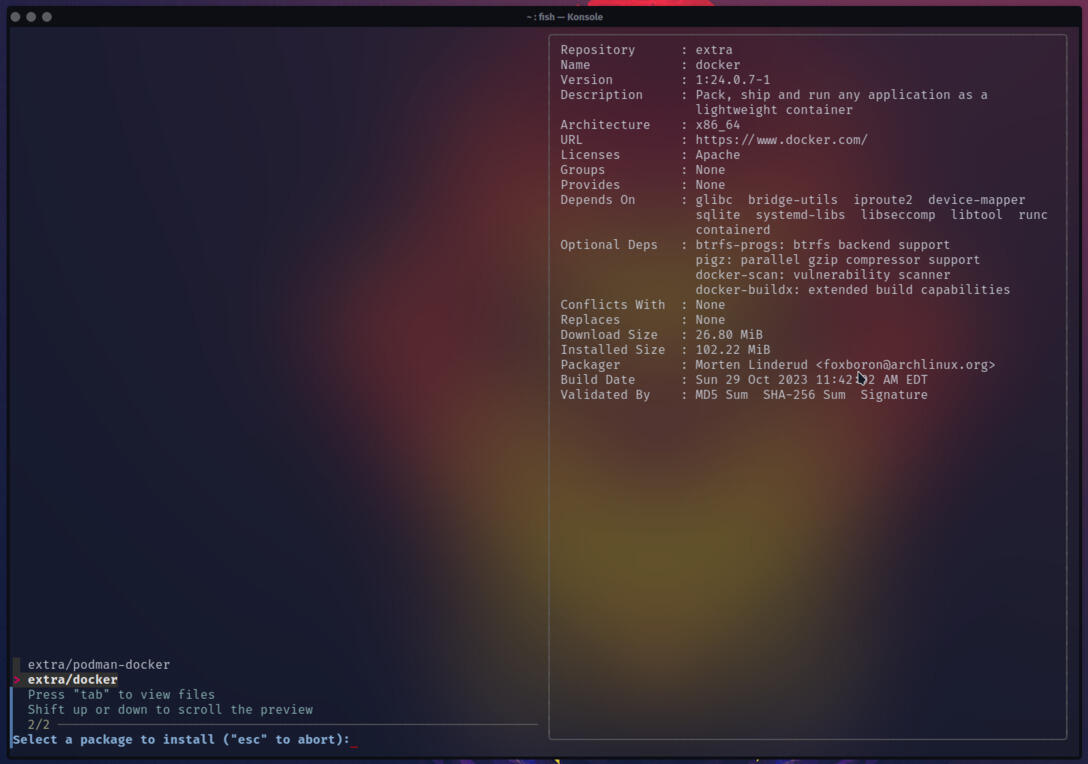Click the 2/2 match counter

click(39, 724)
